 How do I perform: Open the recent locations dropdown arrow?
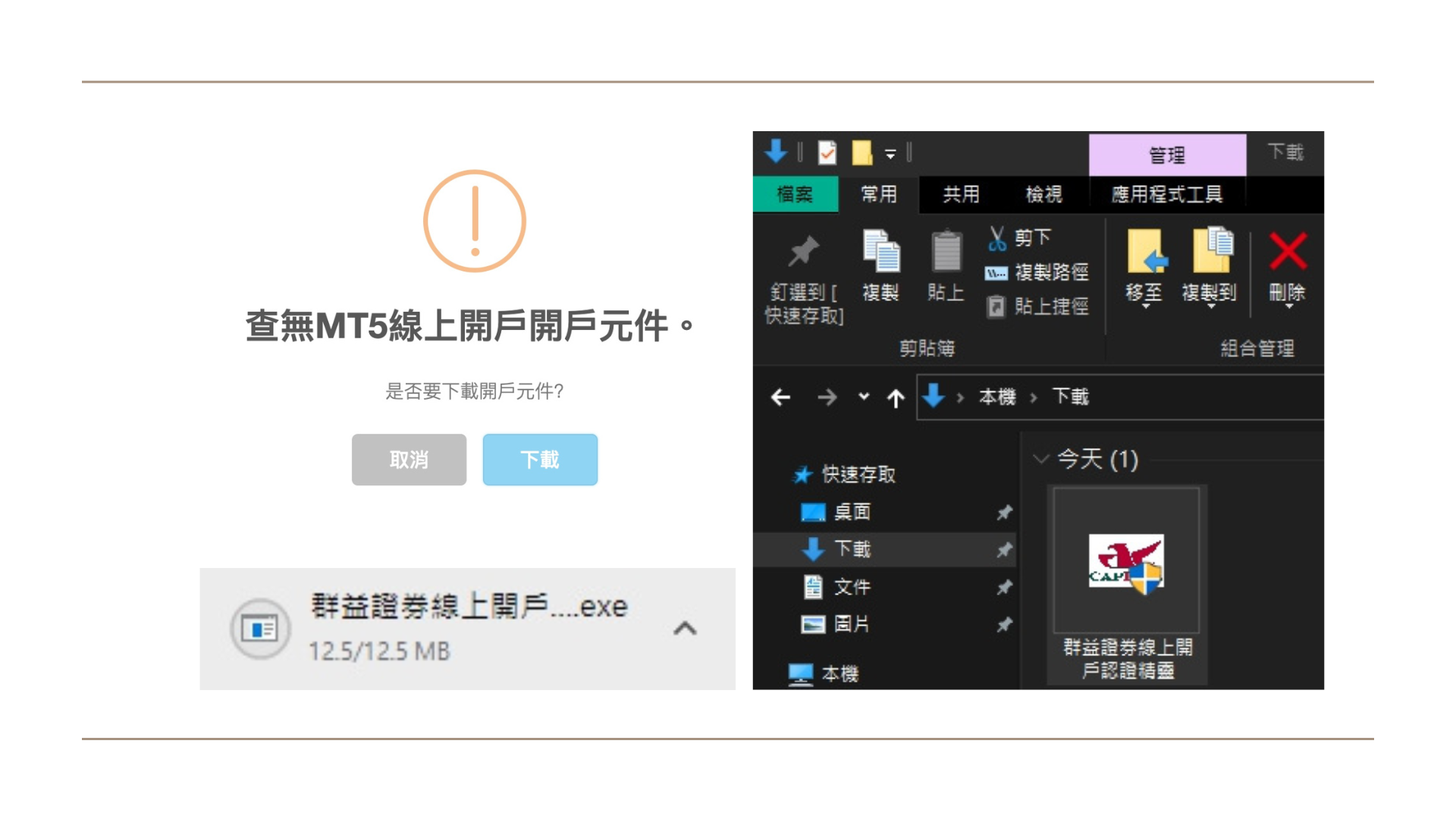[864, 396]
